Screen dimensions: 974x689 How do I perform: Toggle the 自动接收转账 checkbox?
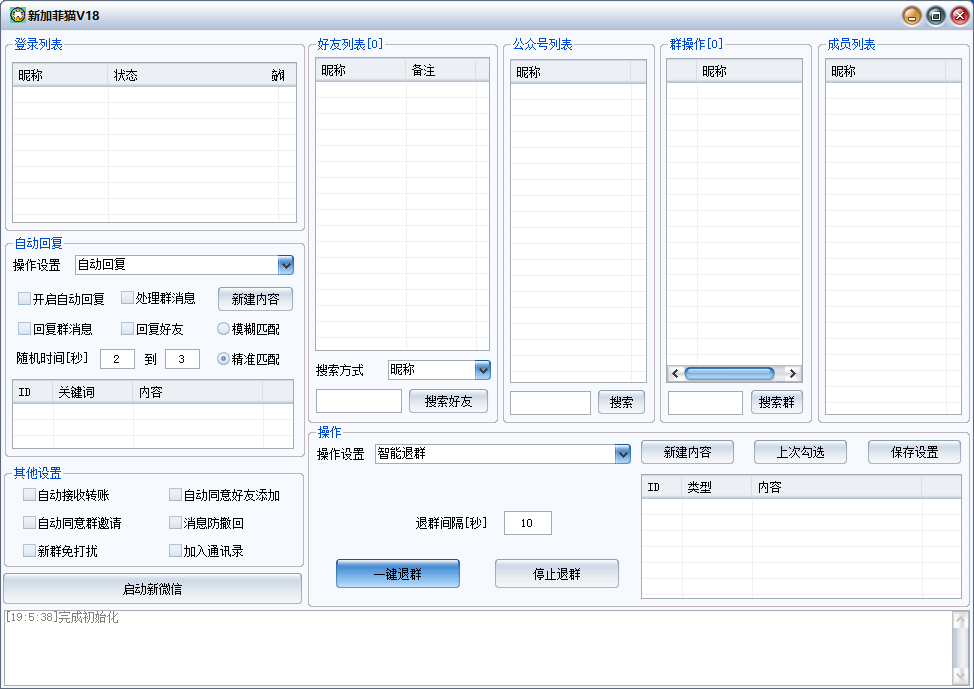30,495
